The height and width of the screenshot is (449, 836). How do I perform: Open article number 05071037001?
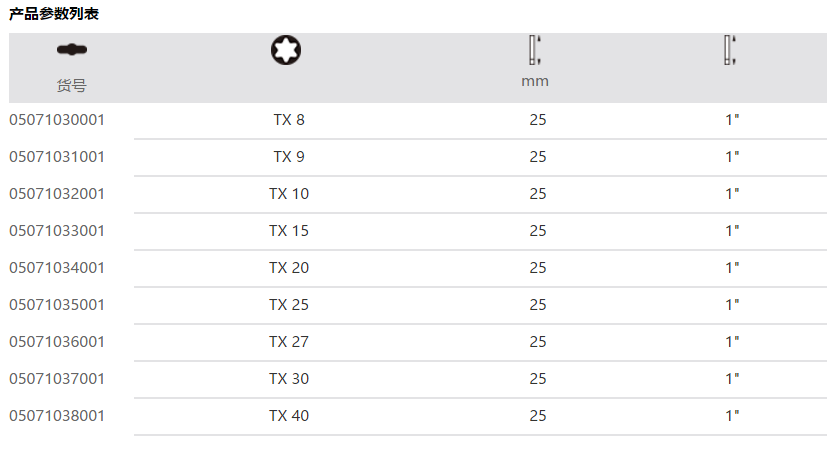(x=57, y=379)
